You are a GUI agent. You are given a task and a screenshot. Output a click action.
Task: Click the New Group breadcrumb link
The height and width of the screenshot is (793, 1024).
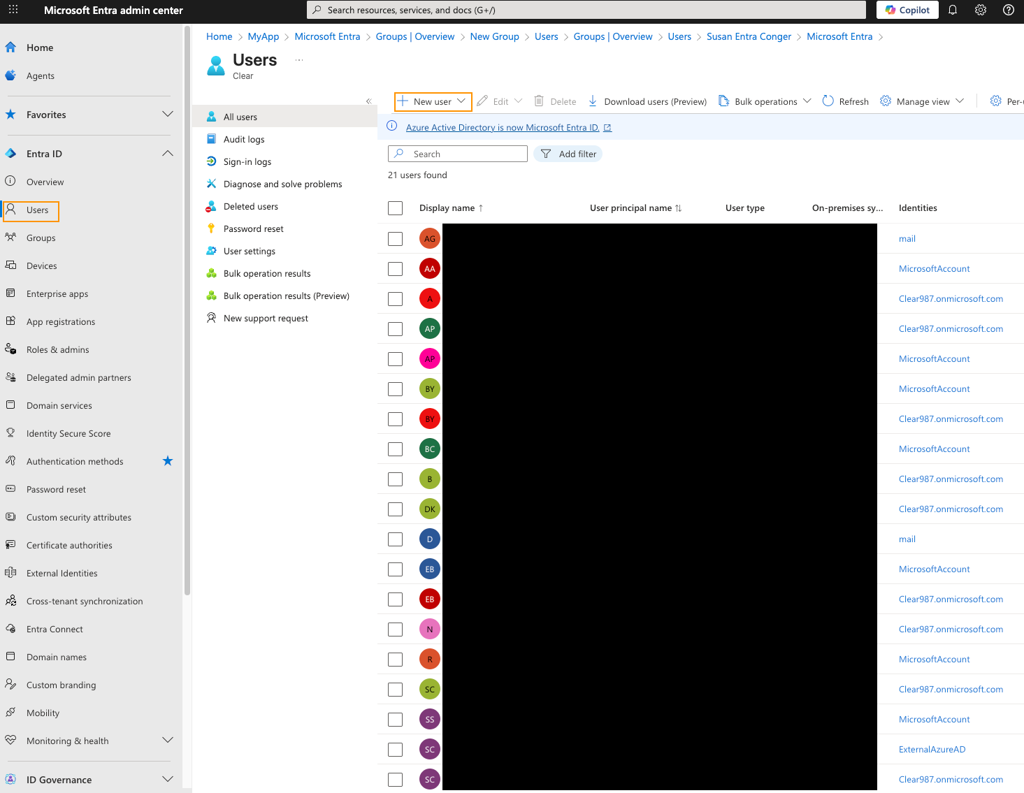point(494,37)
